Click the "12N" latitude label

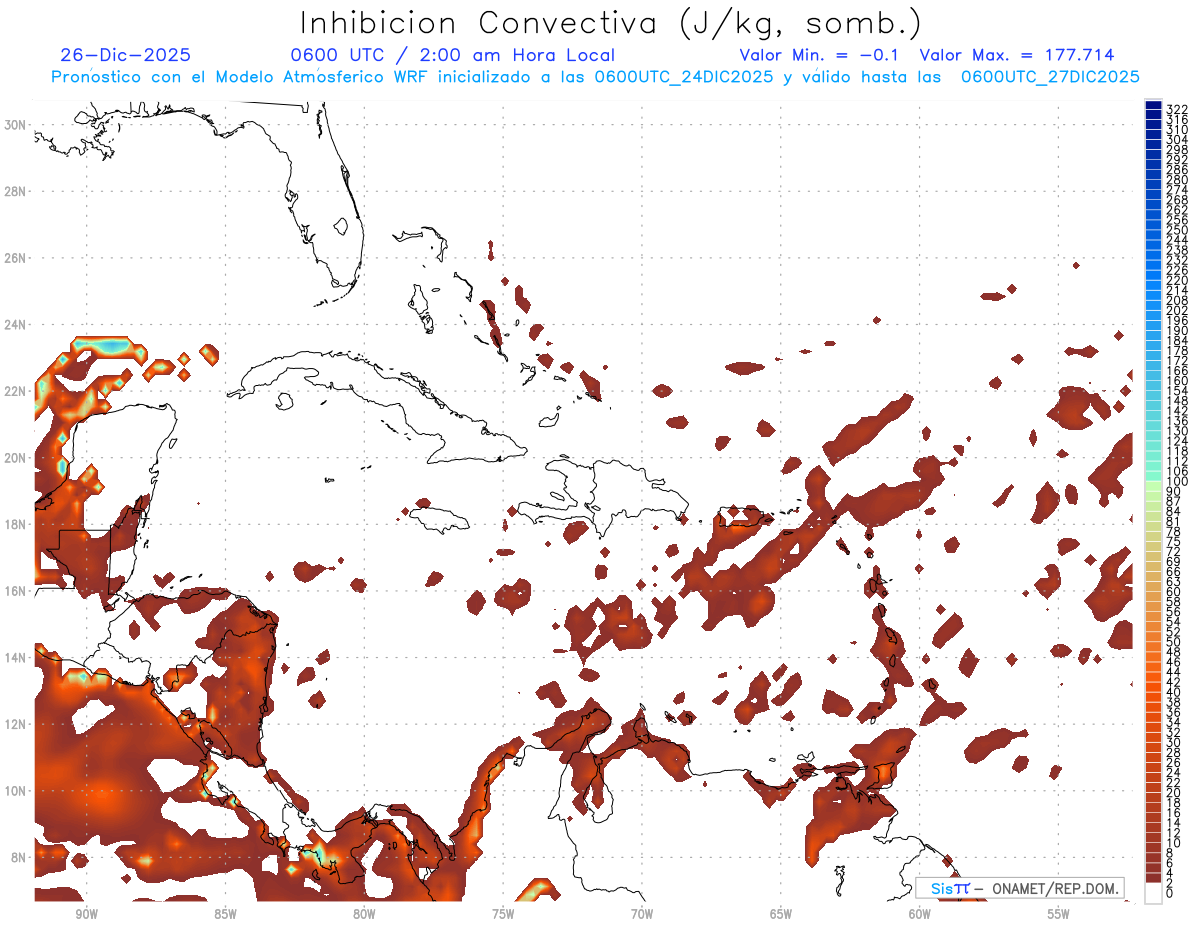17,724
